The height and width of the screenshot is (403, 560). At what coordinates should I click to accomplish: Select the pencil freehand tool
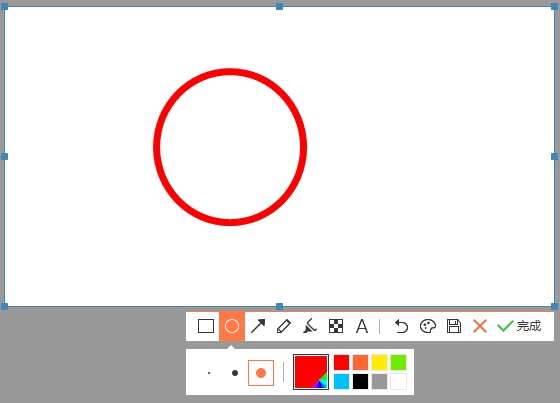284,326
